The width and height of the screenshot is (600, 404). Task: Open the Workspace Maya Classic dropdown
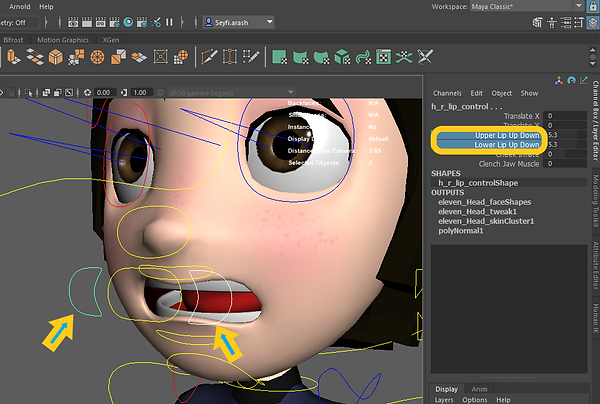click(526, 7)
